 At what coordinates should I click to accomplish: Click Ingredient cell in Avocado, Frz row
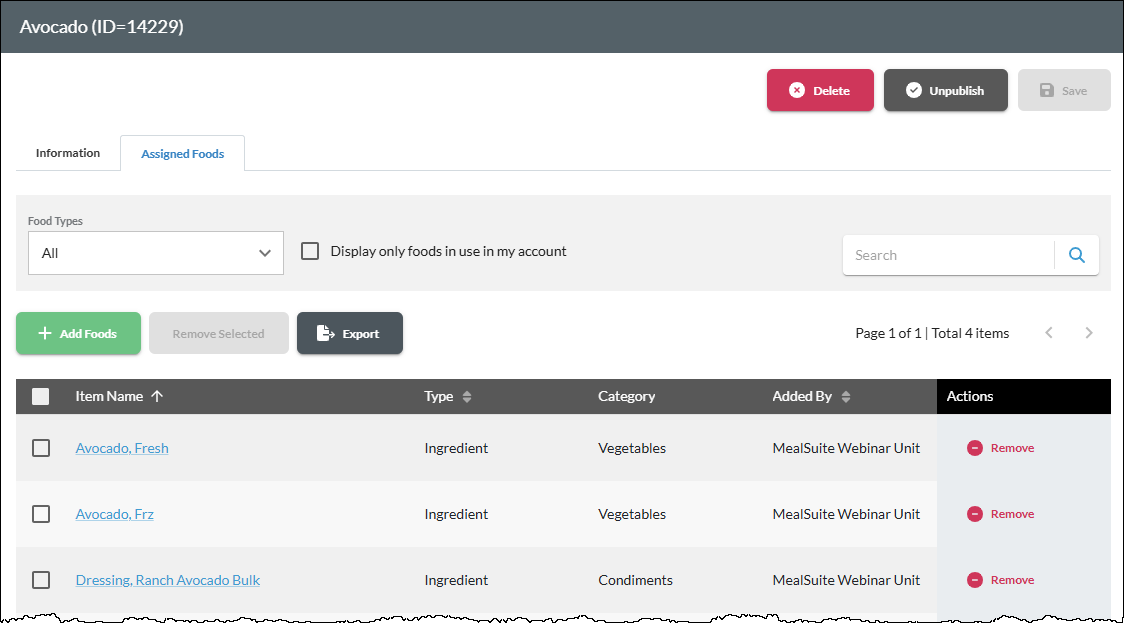(x=456, y=514)
